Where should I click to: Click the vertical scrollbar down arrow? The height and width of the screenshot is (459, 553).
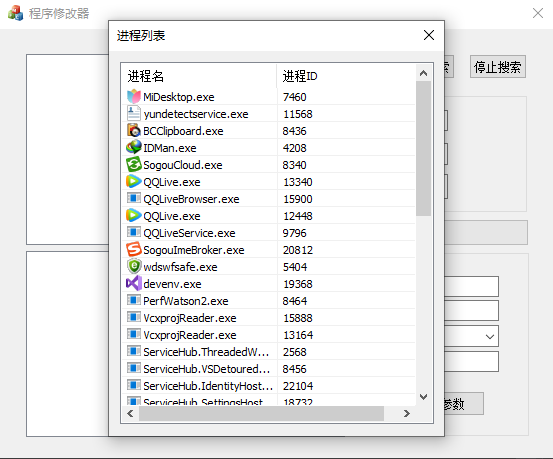coord(423,397)
